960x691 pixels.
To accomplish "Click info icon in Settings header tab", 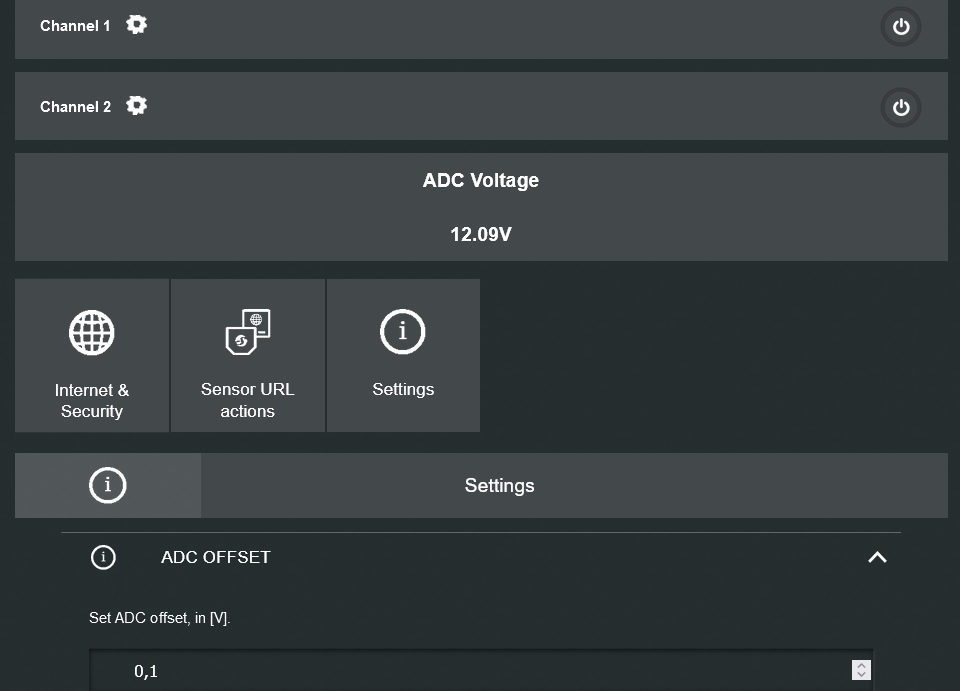I will [x=108, y=486].
